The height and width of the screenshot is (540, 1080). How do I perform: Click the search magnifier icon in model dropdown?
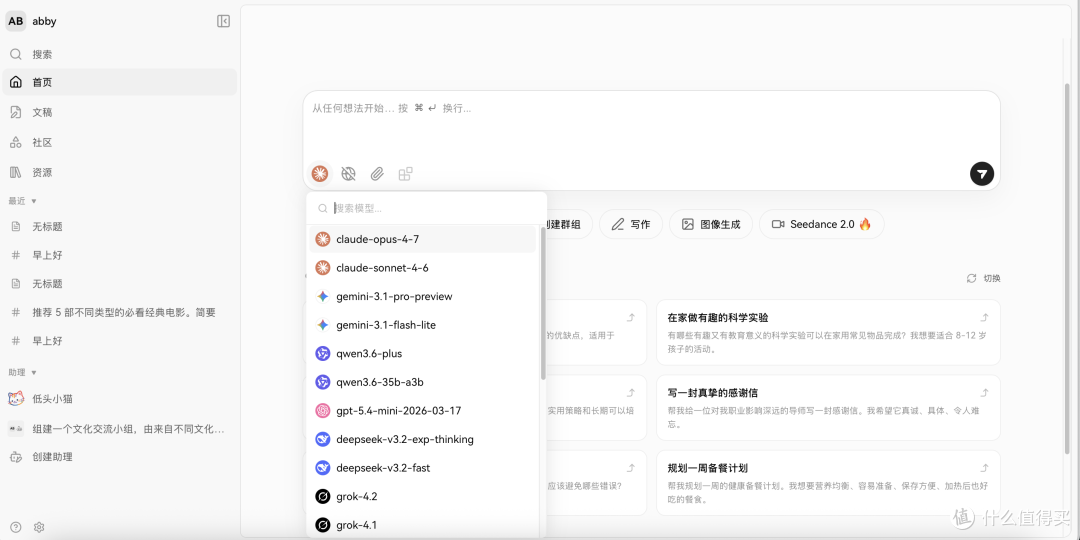(322, 208)
